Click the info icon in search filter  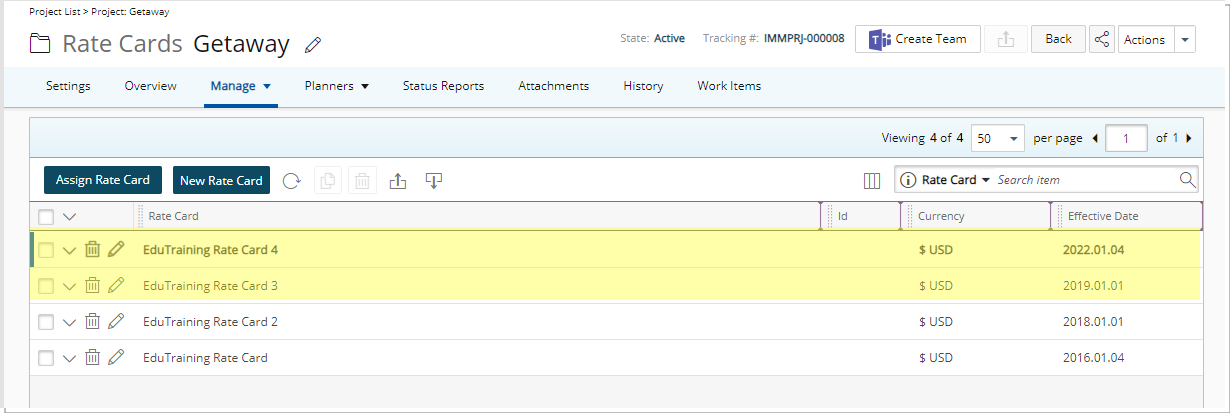(909, 180)
